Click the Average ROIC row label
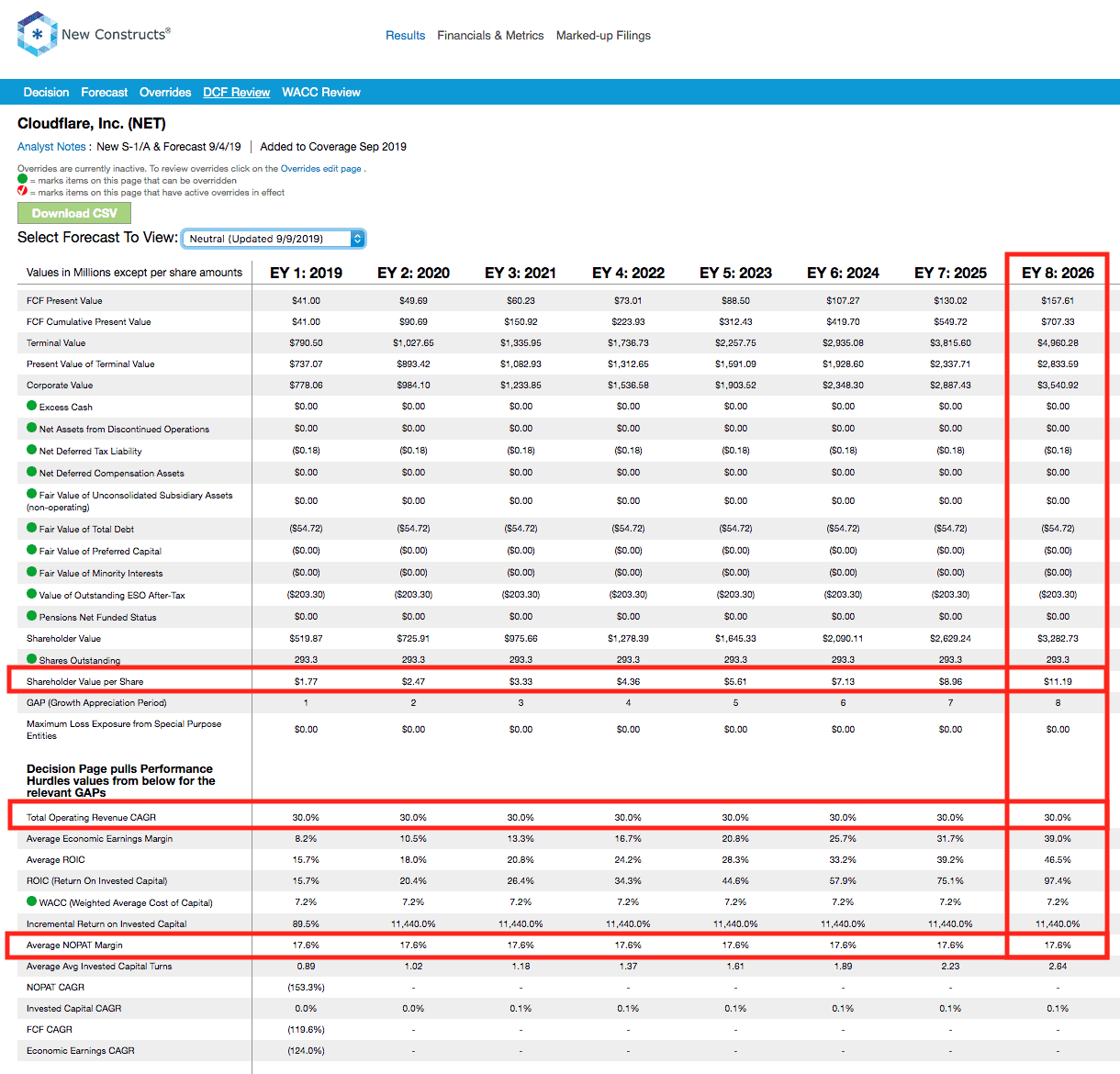This screenshot has width=1120, height=1074. (x=55, y=860)
